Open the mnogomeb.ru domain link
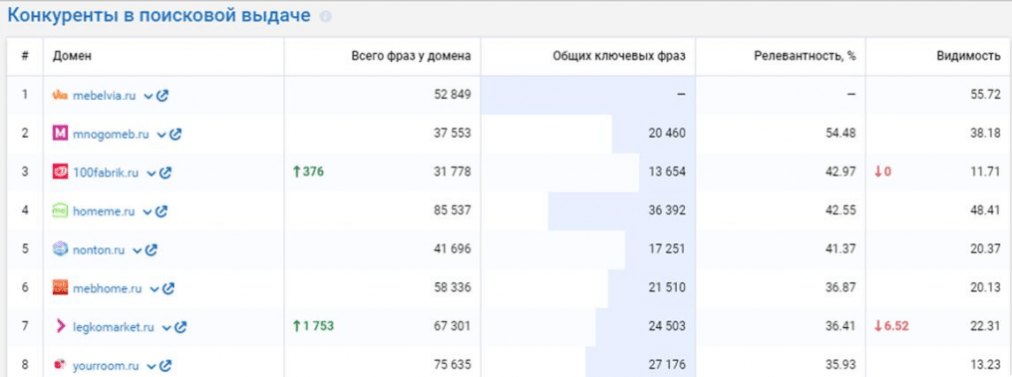1012x377 pixels. click(x=110, y=134)
